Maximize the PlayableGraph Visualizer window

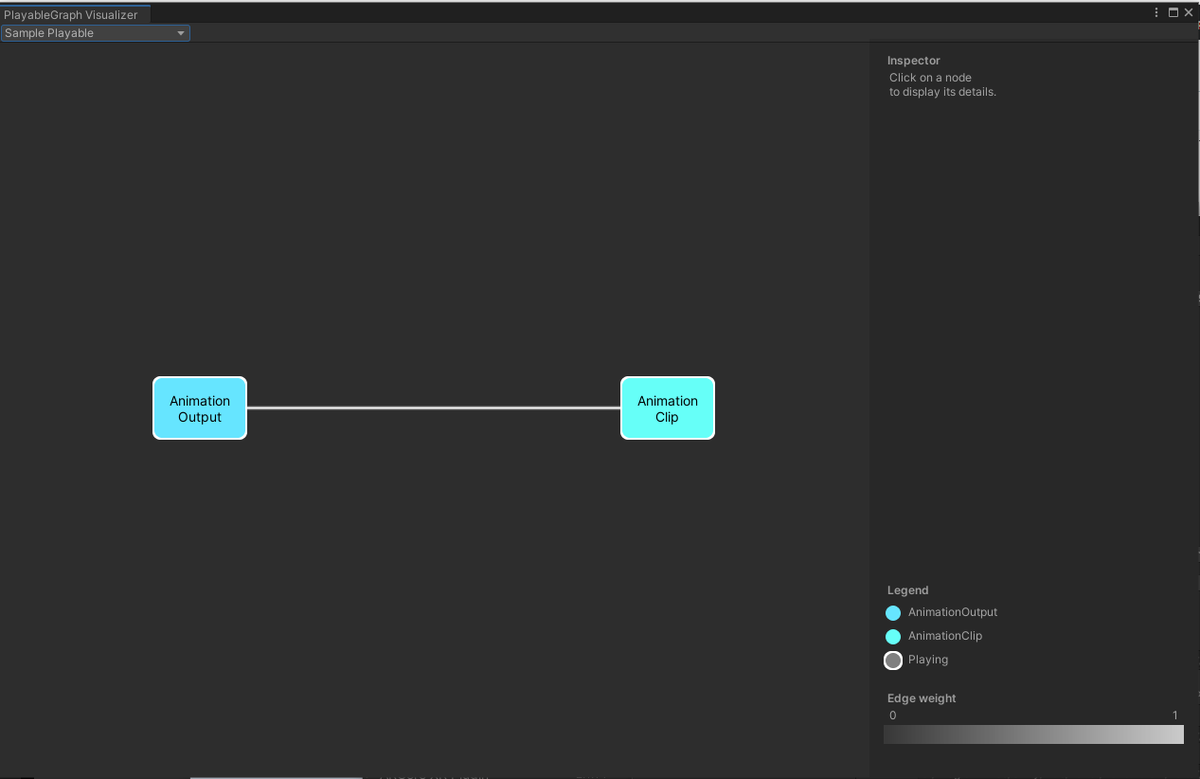point(1173,13)
